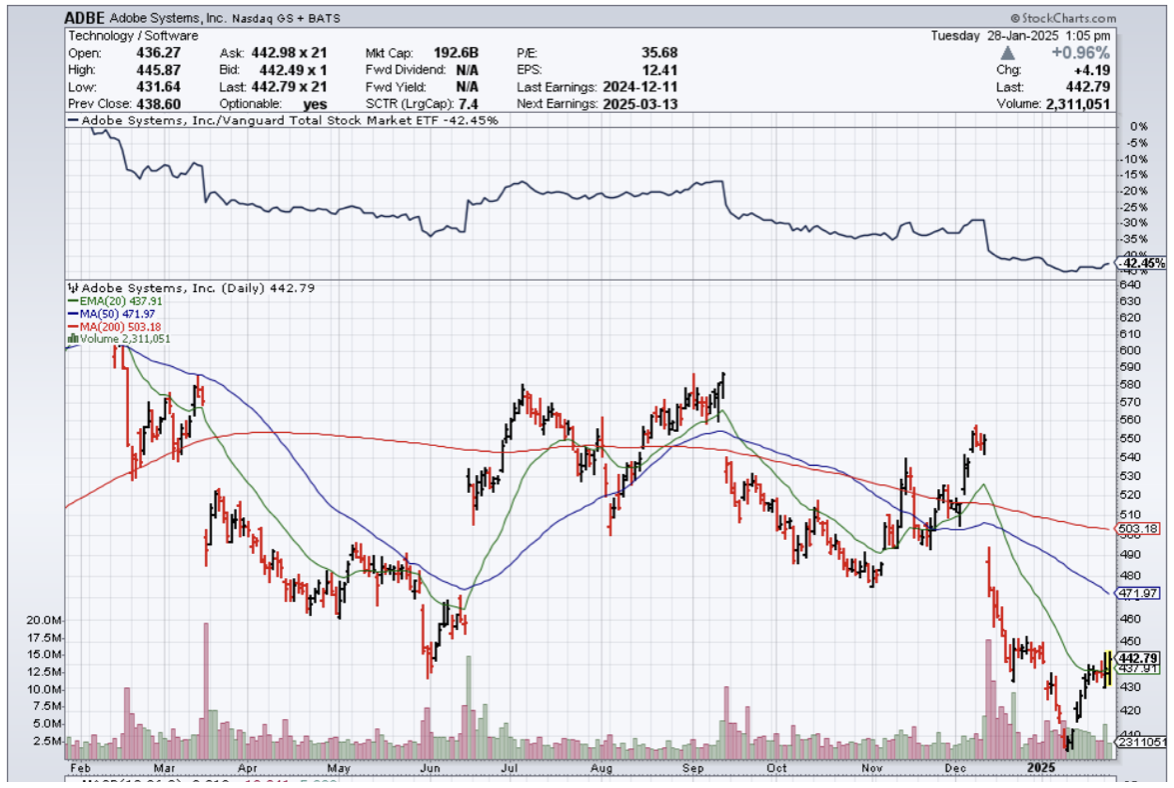The image size is (1174, 788).
Task: Select the Adobe/Vanguard Total Stock Market ratio legend
Action: click(x=282, y=120)
